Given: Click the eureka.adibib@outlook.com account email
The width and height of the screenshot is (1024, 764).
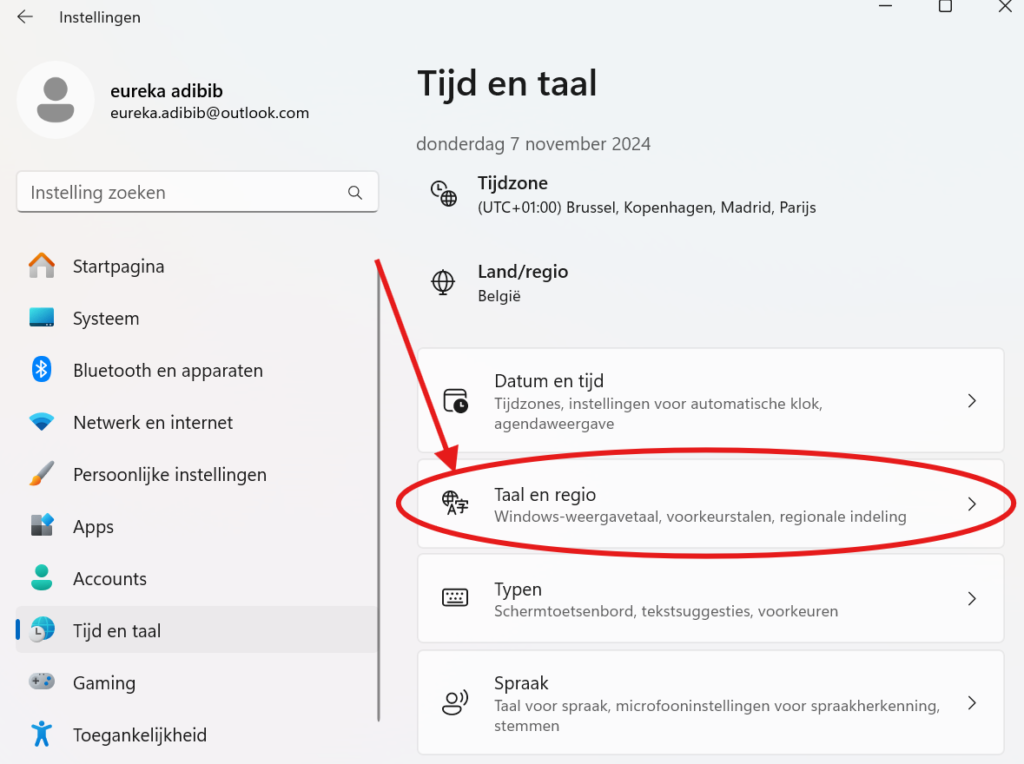Looking at the screenshot, I should pyautogui.click(x=209, y=113).
